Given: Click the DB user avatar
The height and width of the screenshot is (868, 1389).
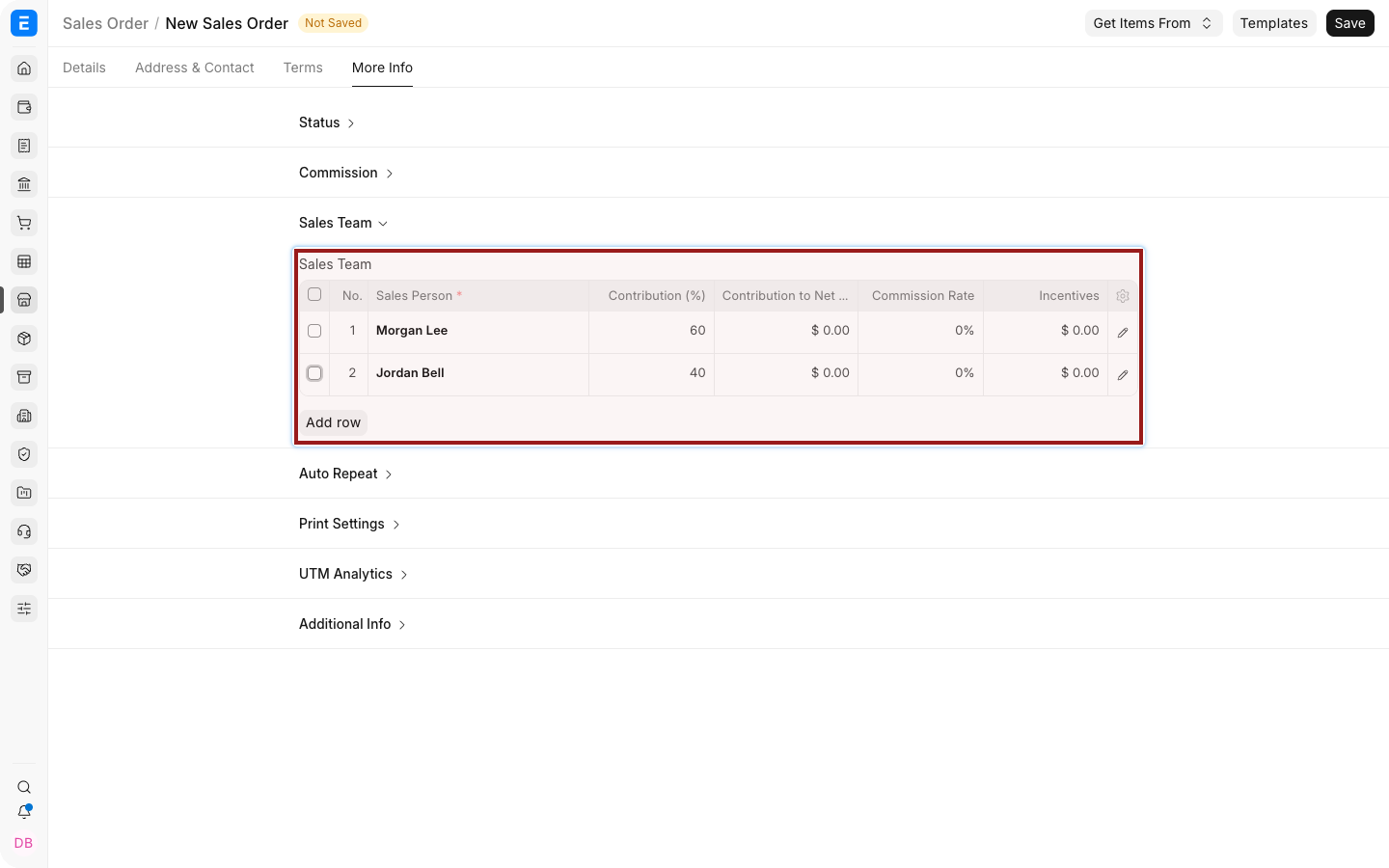Looking at the screenshot, I should 24,843.
